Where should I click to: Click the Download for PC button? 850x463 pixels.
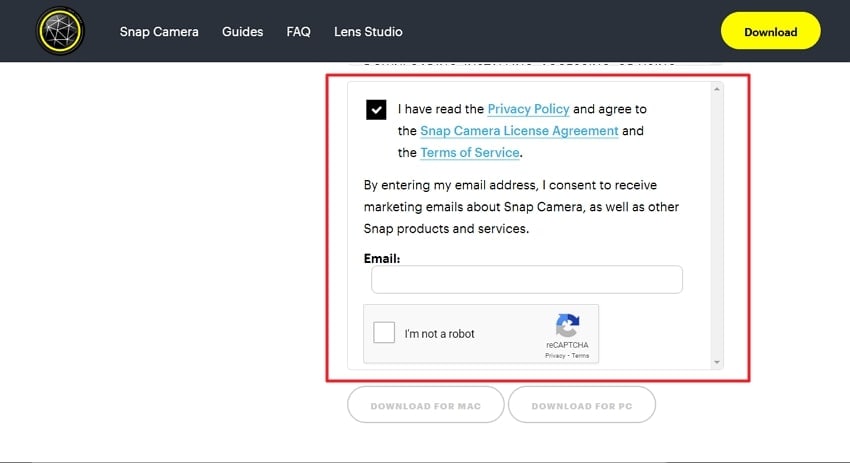coord(581,406)
